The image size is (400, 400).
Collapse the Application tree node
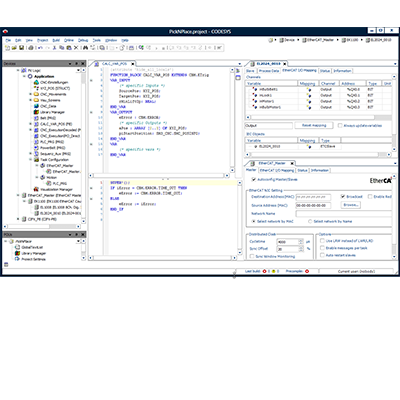point(24,76)
